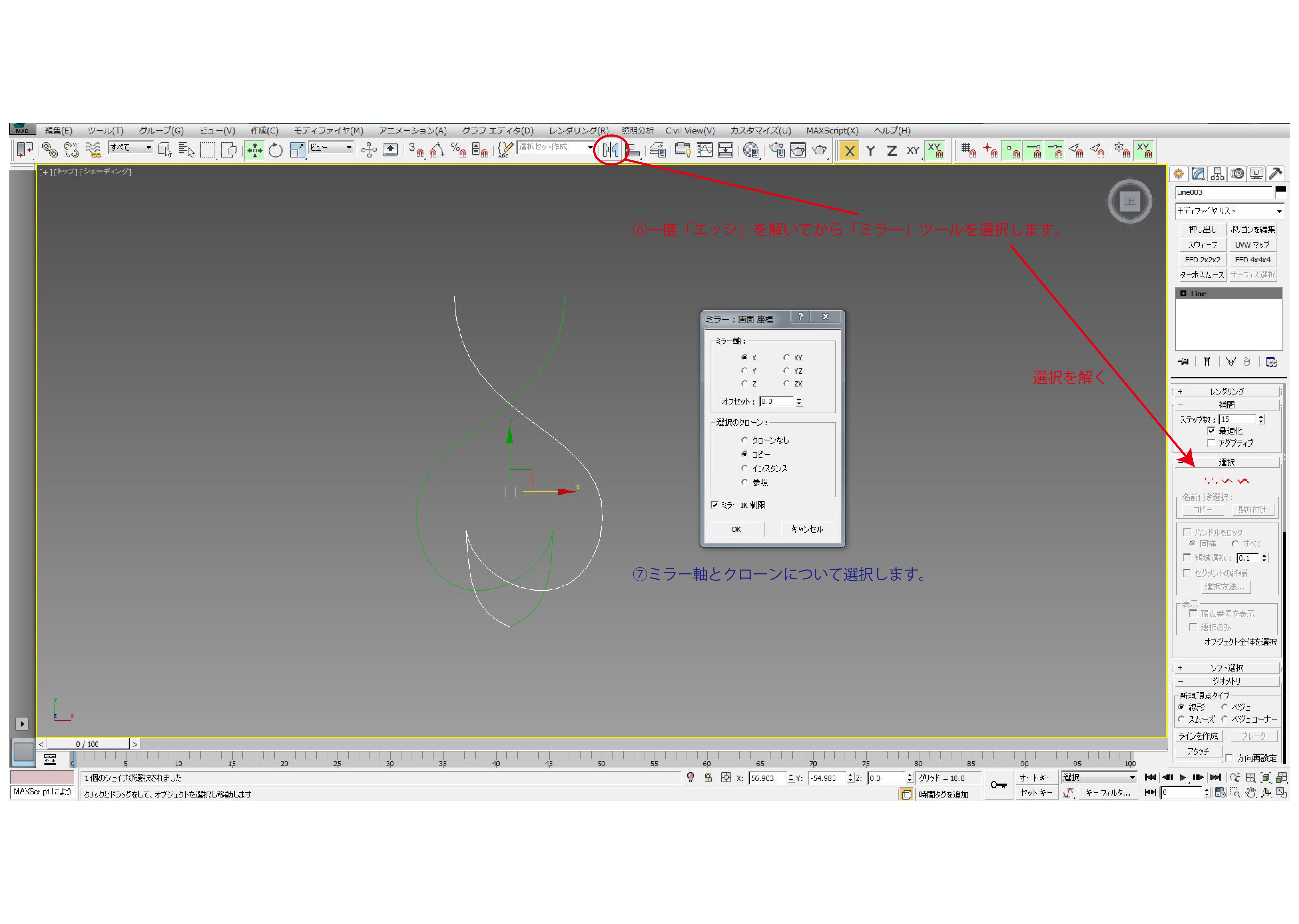Enable アダプティブ checkbox in 補間
The image size is (1299, 924).
tap(1211, 443)
